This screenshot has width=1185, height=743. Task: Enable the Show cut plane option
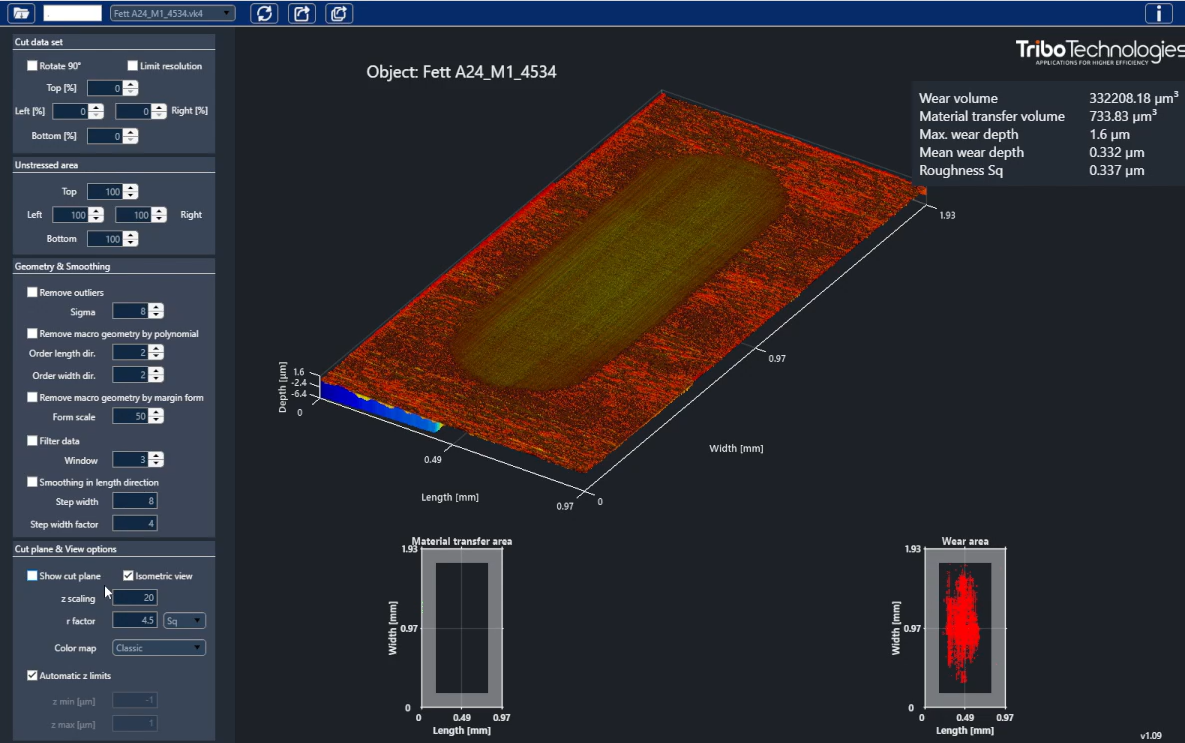click(31, 575)
